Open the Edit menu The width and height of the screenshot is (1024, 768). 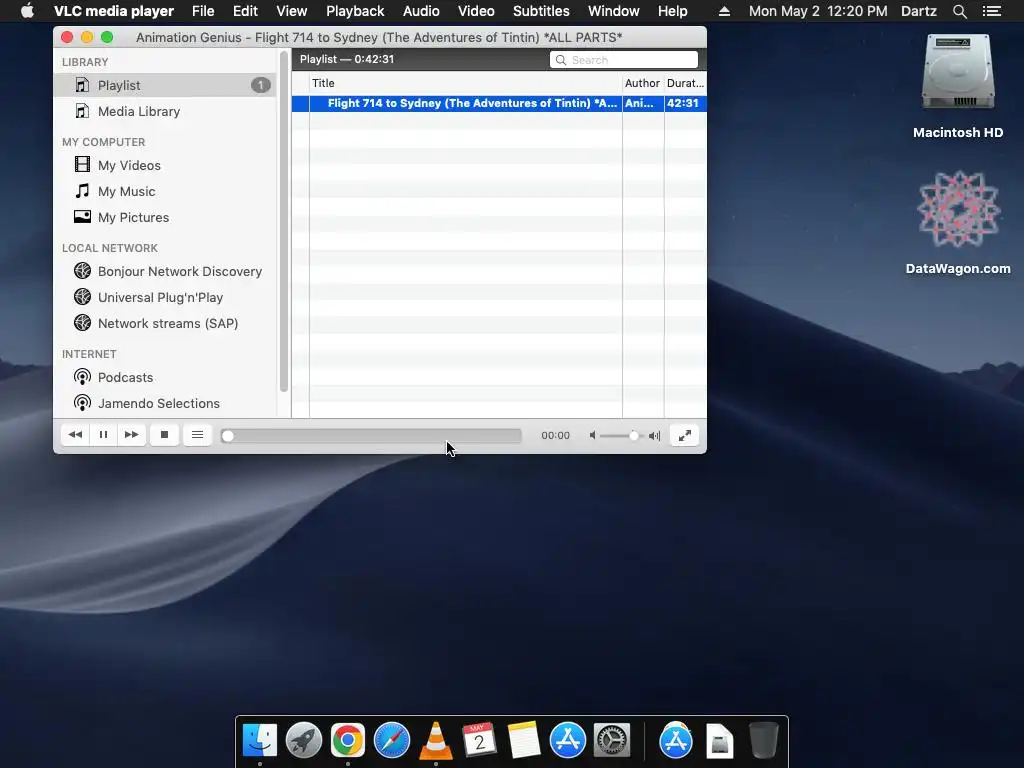[x=246, y=11]
